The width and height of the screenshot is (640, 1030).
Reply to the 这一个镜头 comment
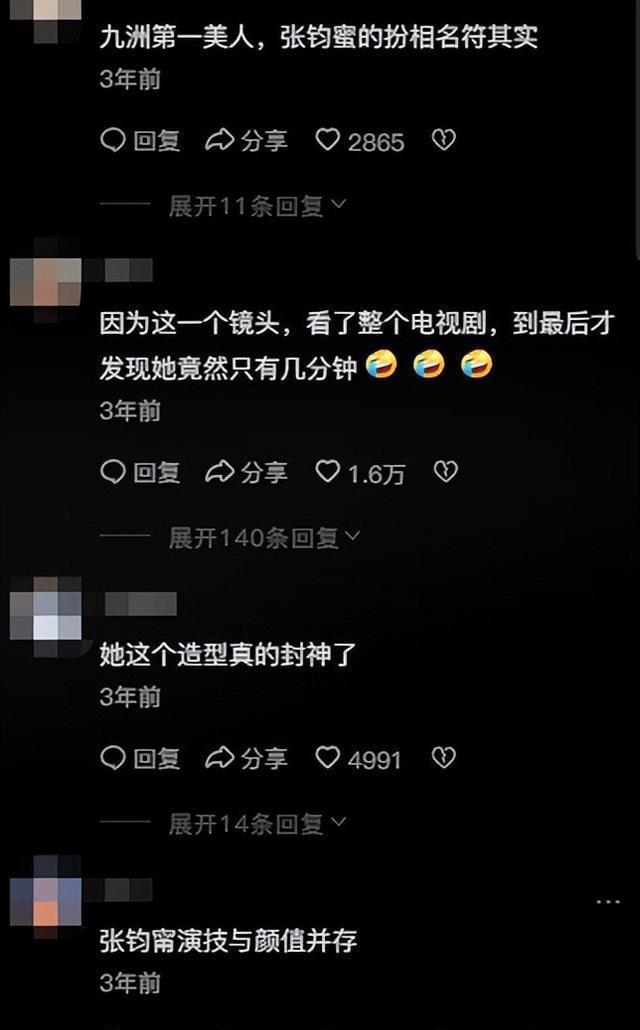[140, 472]
